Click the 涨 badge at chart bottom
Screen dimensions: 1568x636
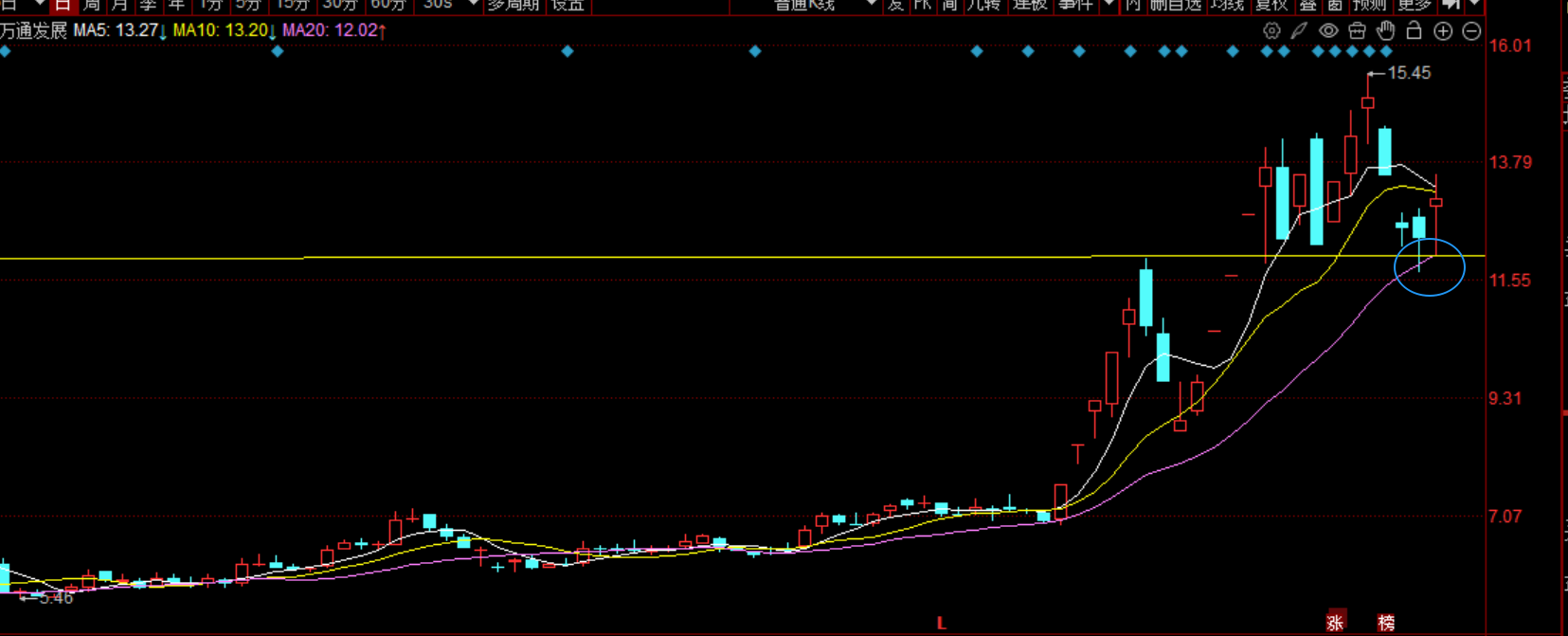pyautogui.click(x=1336, y=623)
